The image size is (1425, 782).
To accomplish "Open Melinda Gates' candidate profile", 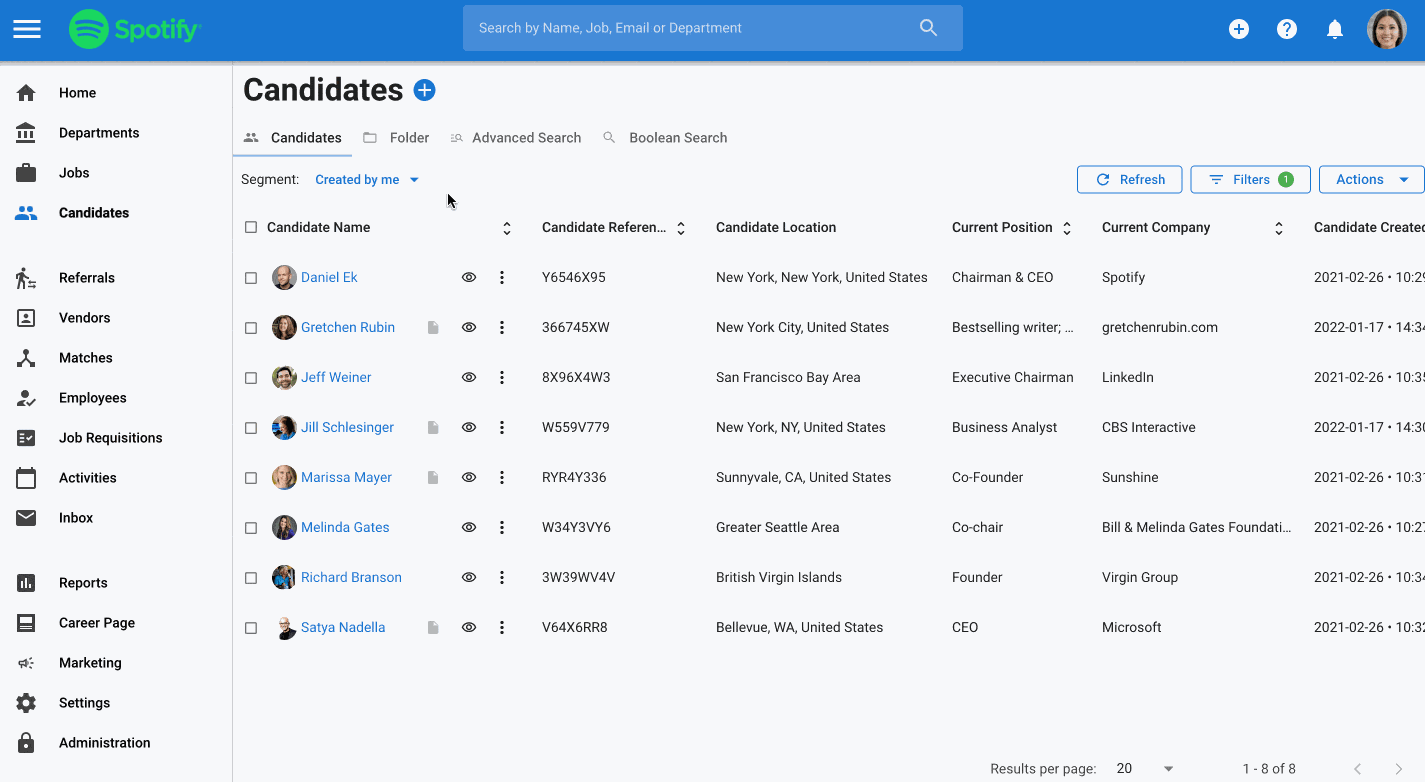I will [345, 528].
